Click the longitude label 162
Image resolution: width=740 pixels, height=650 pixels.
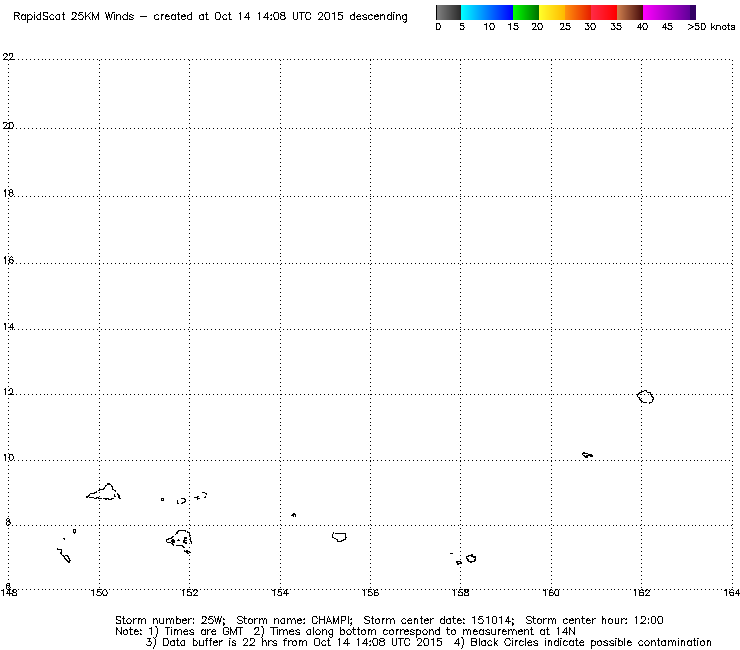[x=641, y=592]
